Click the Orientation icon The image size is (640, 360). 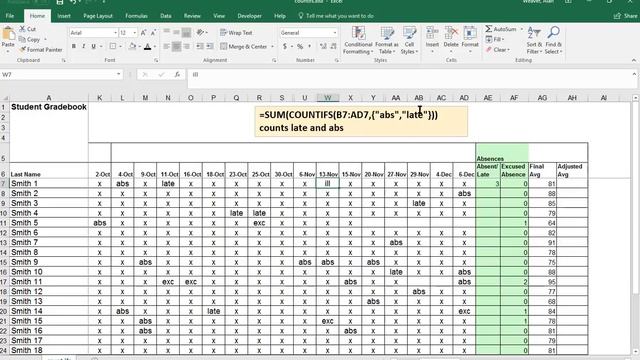pyautogui.click(x=200, y=32)
